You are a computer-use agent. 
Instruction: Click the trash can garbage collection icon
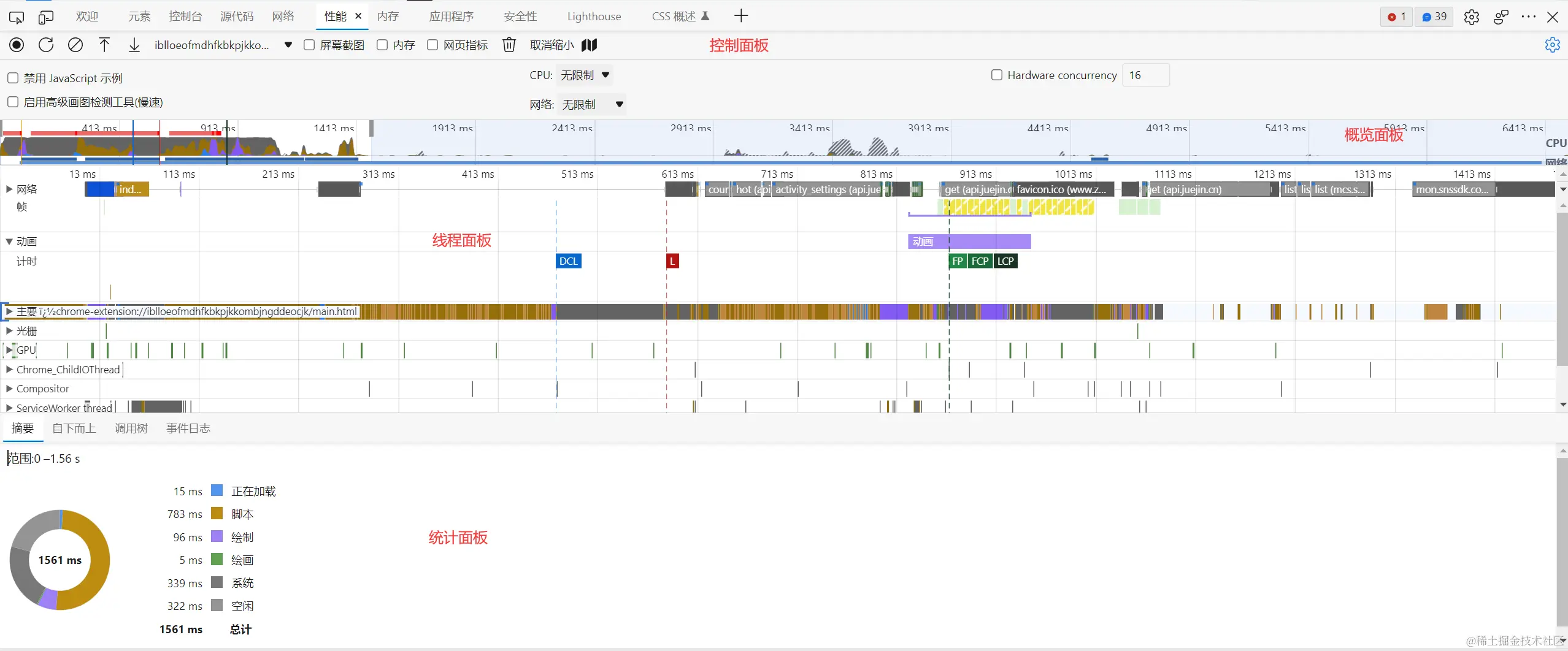509,45
